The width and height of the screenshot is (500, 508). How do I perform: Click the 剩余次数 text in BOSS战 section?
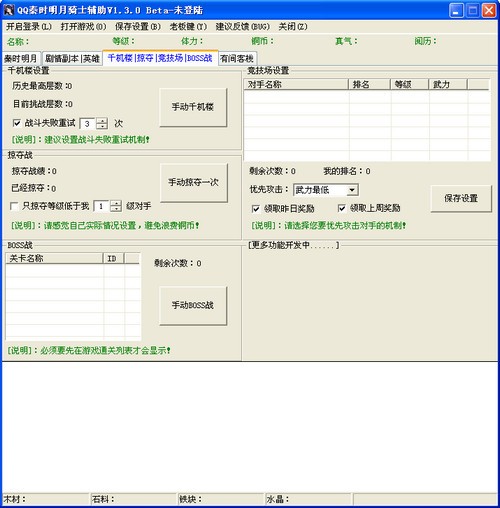point(178,263)
